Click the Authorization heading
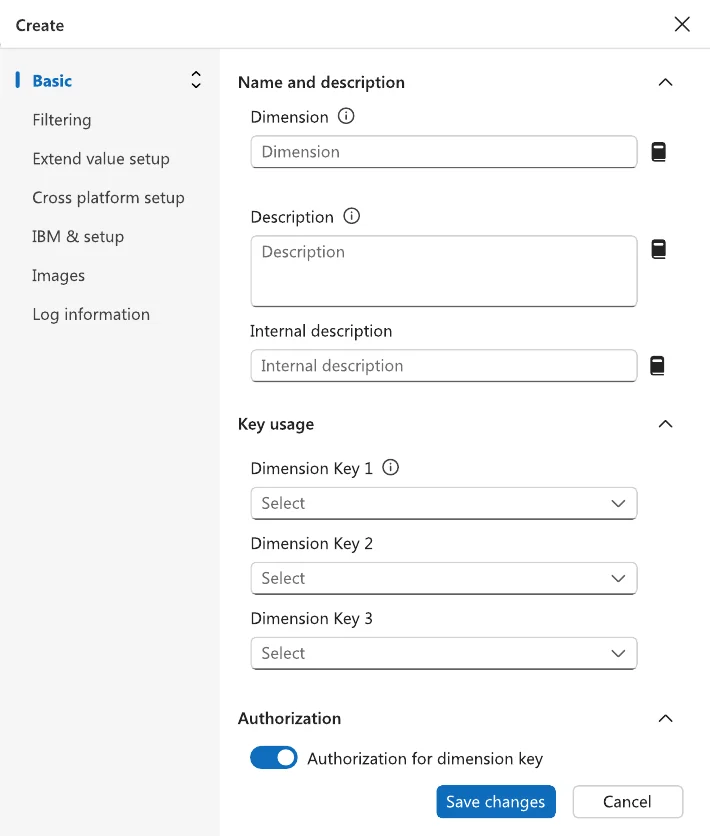The height and width of the screenshot is (836, 710). coord(289,719)
